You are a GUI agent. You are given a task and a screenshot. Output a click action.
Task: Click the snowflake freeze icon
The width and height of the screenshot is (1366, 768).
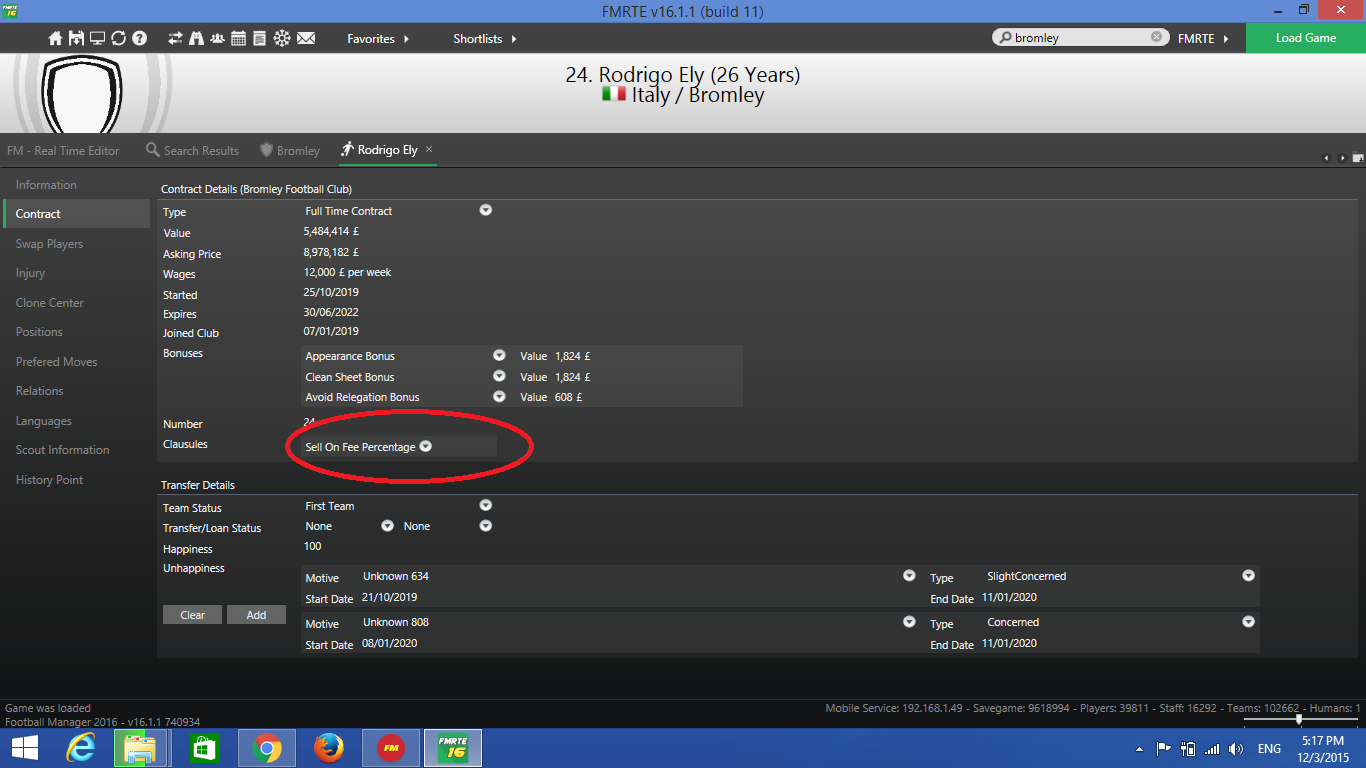tap(281, 38)
